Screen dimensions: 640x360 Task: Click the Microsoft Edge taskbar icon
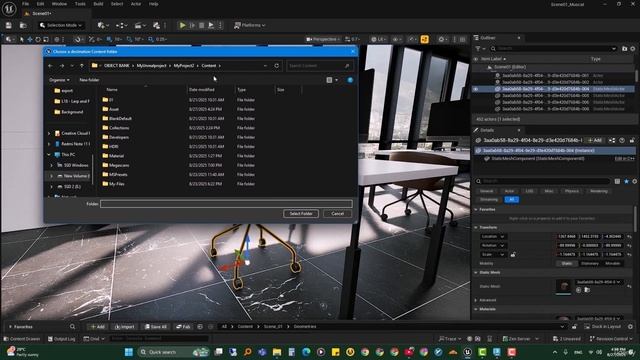pyautogui.click(x=306, y=352)
